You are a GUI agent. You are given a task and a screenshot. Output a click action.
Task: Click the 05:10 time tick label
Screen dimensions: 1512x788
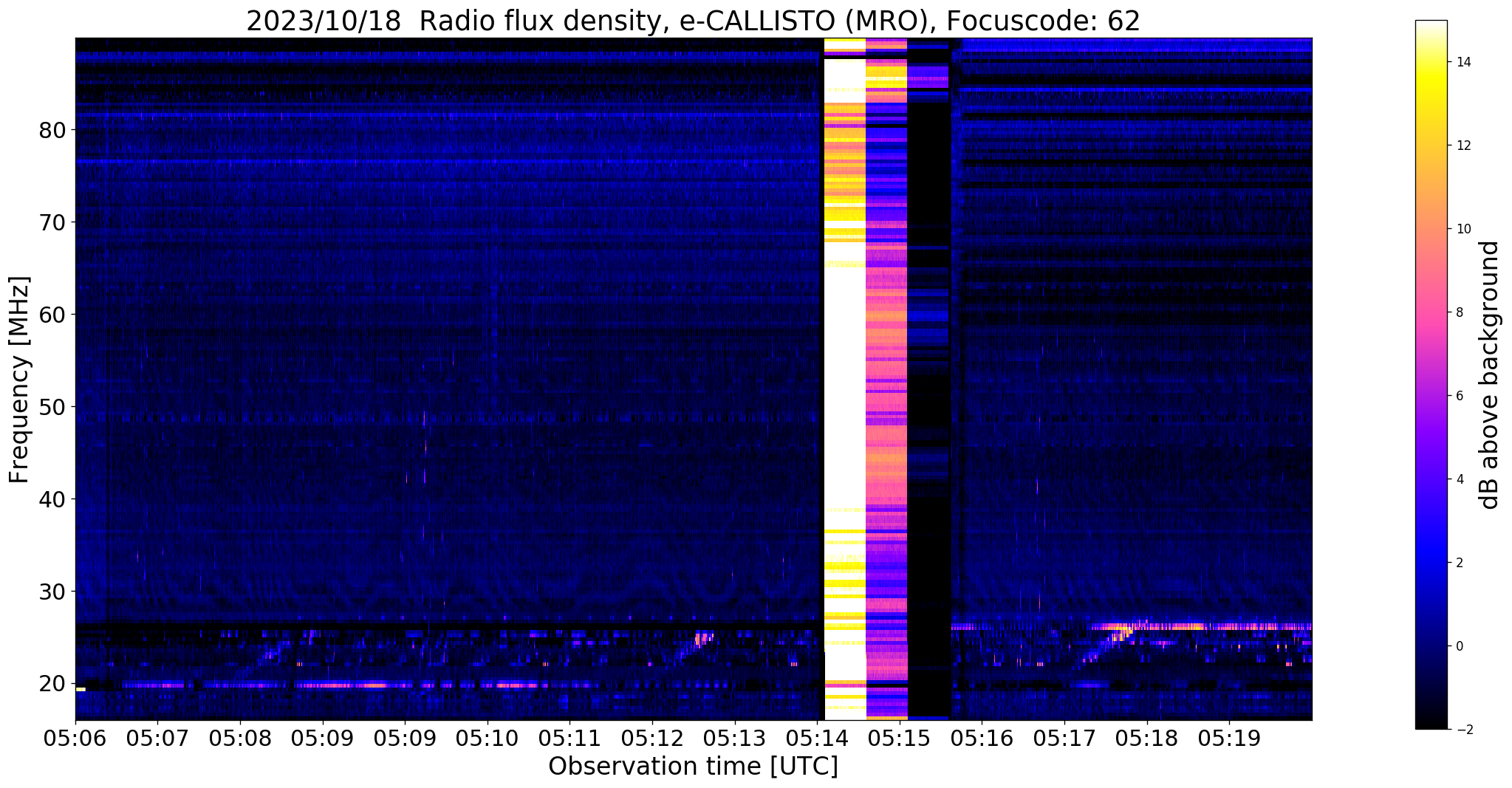(x=488, y=737)
